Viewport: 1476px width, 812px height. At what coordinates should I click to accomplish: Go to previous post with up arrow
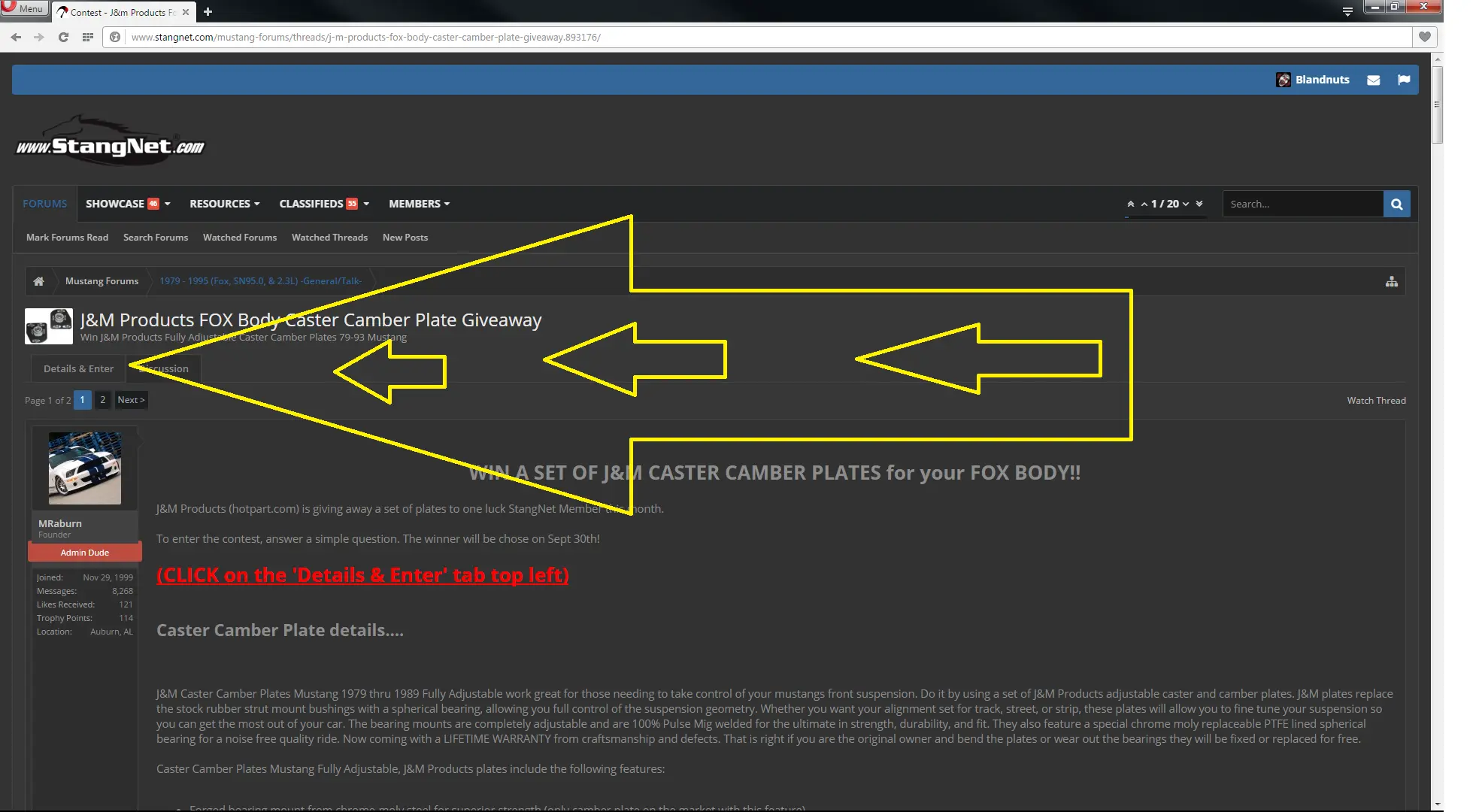1144,204
